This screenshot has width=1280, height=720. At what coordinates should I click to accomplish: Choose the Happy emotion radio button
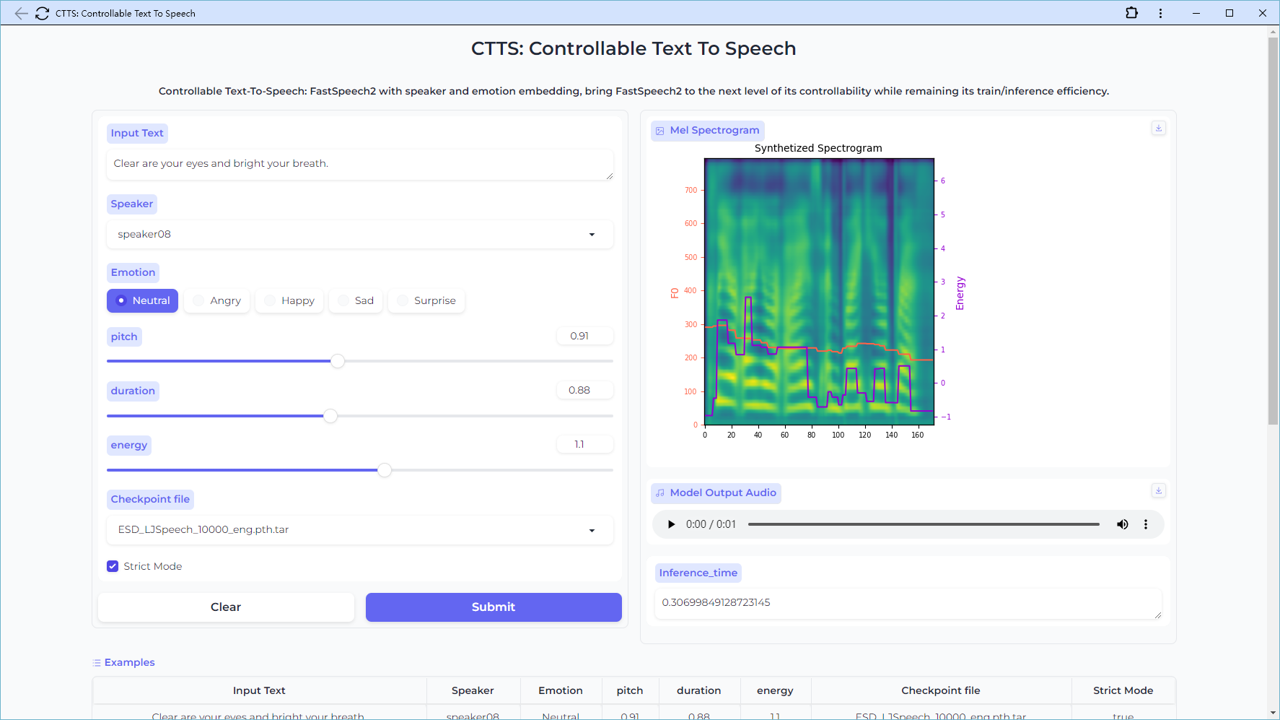(288, 300)
